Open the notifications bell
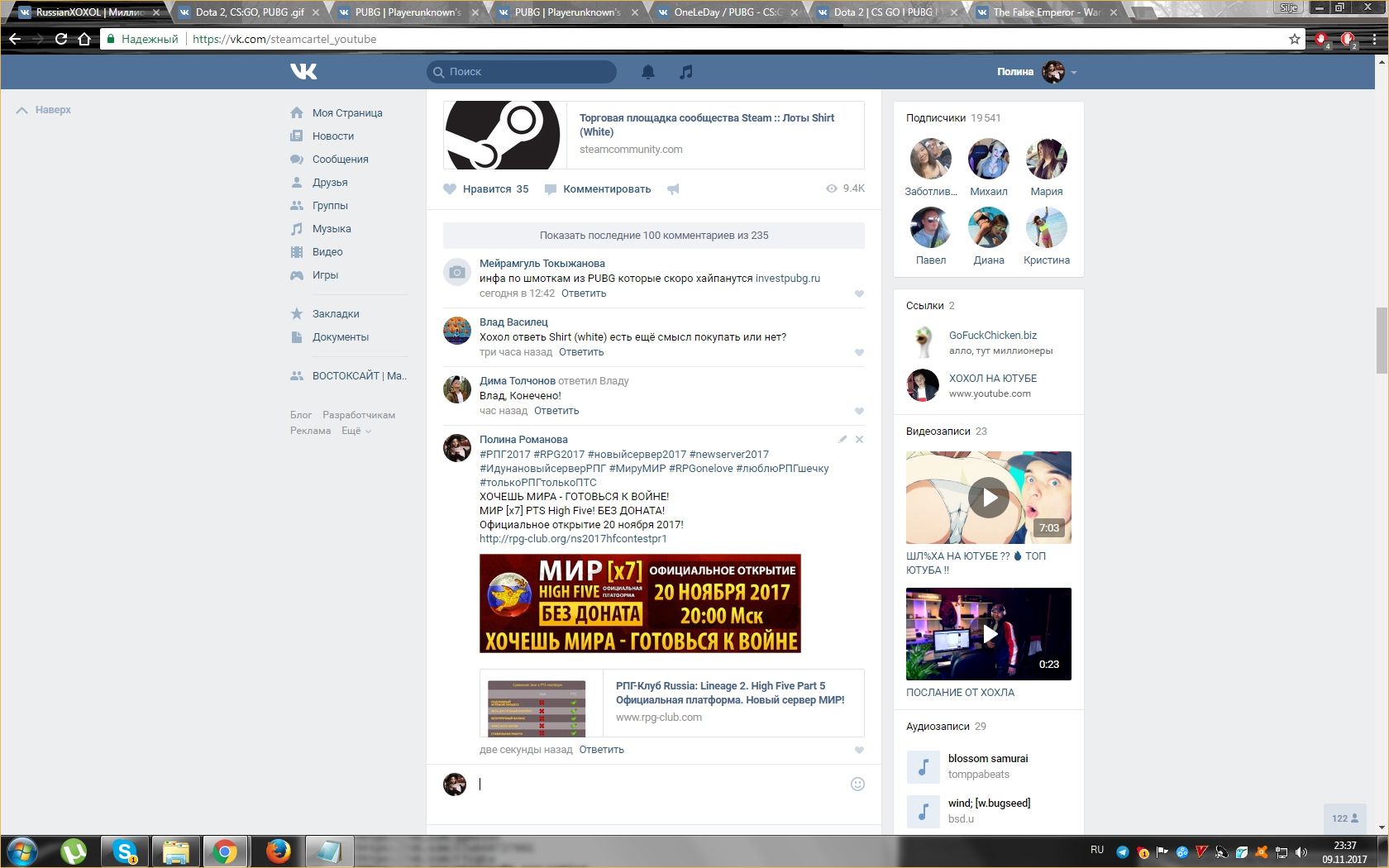 click(648, 72)
